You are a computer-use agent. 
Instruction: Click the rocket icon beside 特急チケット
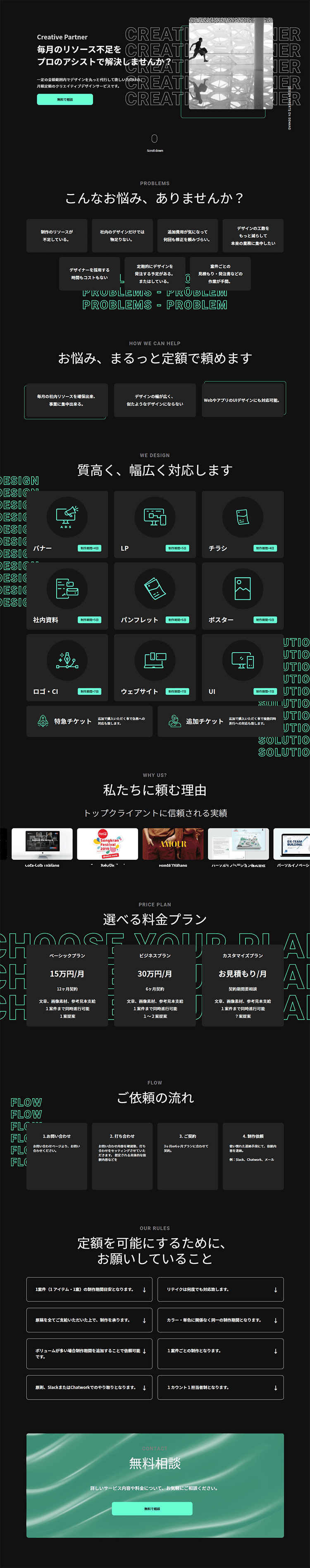pos(43,721)
